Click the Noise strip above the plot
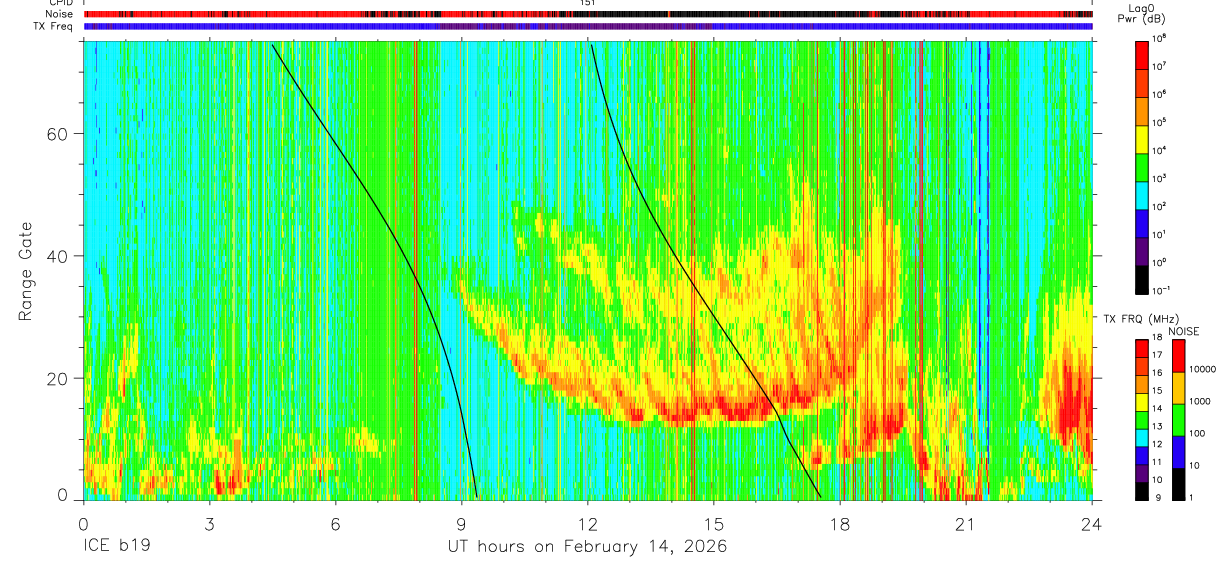 (588, 14)
